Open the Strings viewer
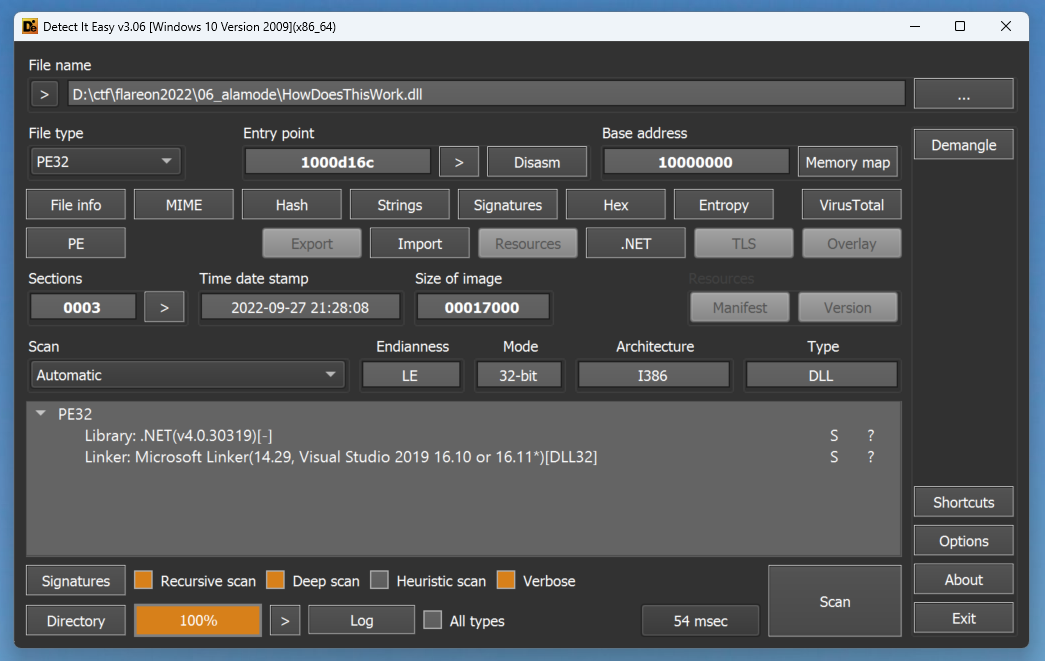 (x=400, y=205)
